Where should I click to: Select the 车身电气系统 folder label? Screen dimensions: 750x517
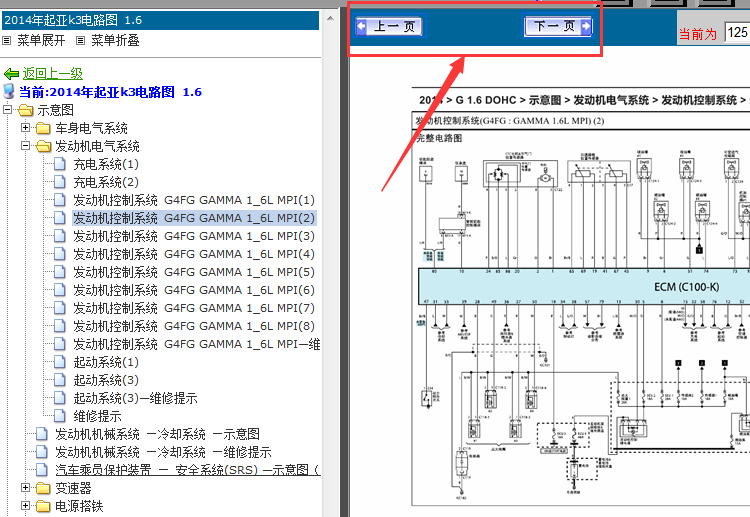pyautogui.click(x=91, y=128)
